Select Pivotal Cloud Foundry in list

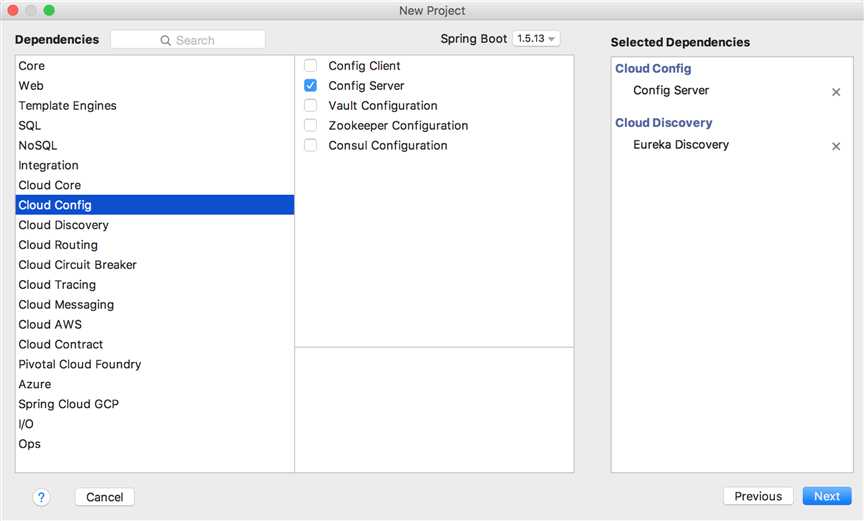80,364
